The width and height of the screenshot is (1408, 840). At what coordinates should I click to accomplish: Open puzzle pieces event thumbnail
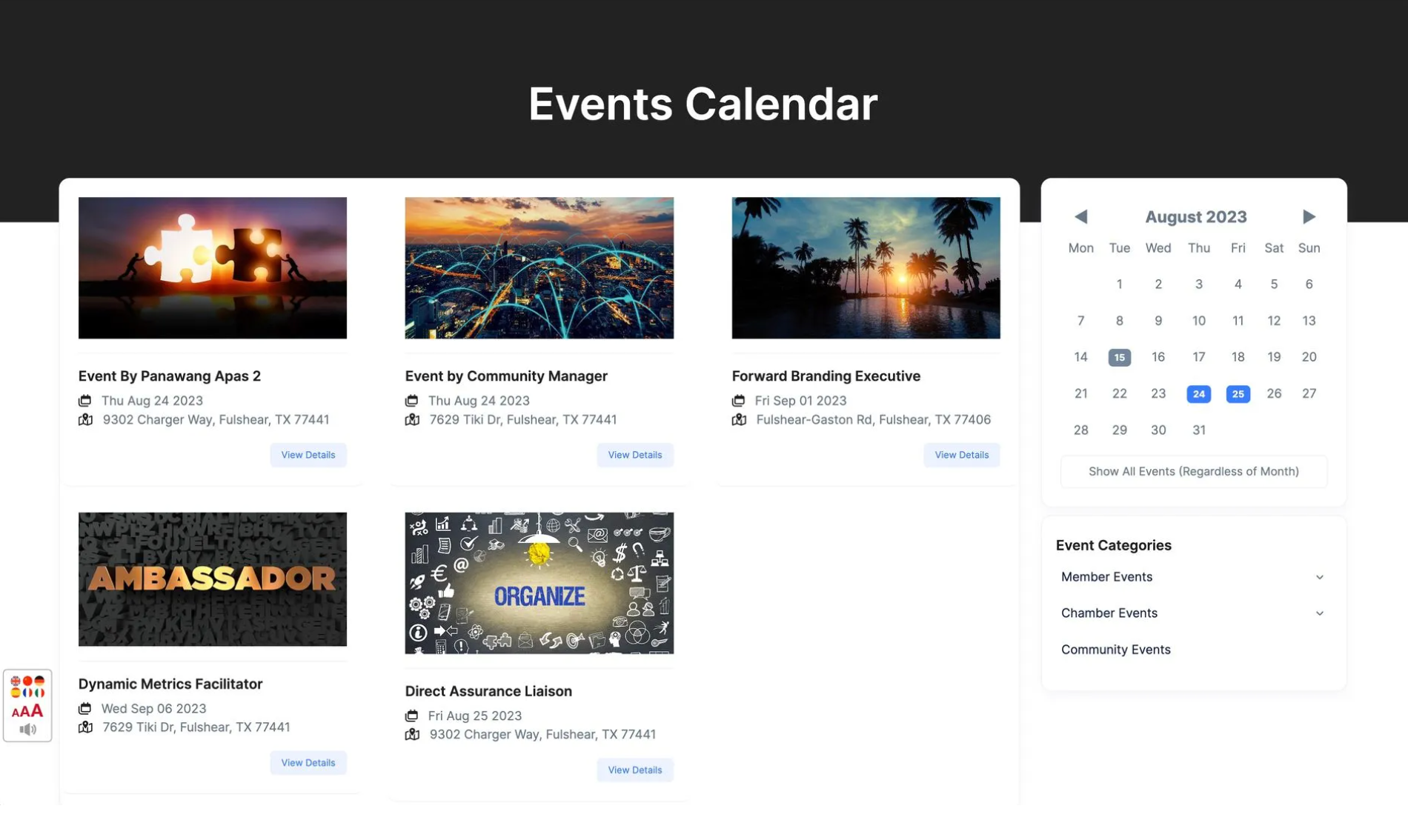click(x=213, y=268)
